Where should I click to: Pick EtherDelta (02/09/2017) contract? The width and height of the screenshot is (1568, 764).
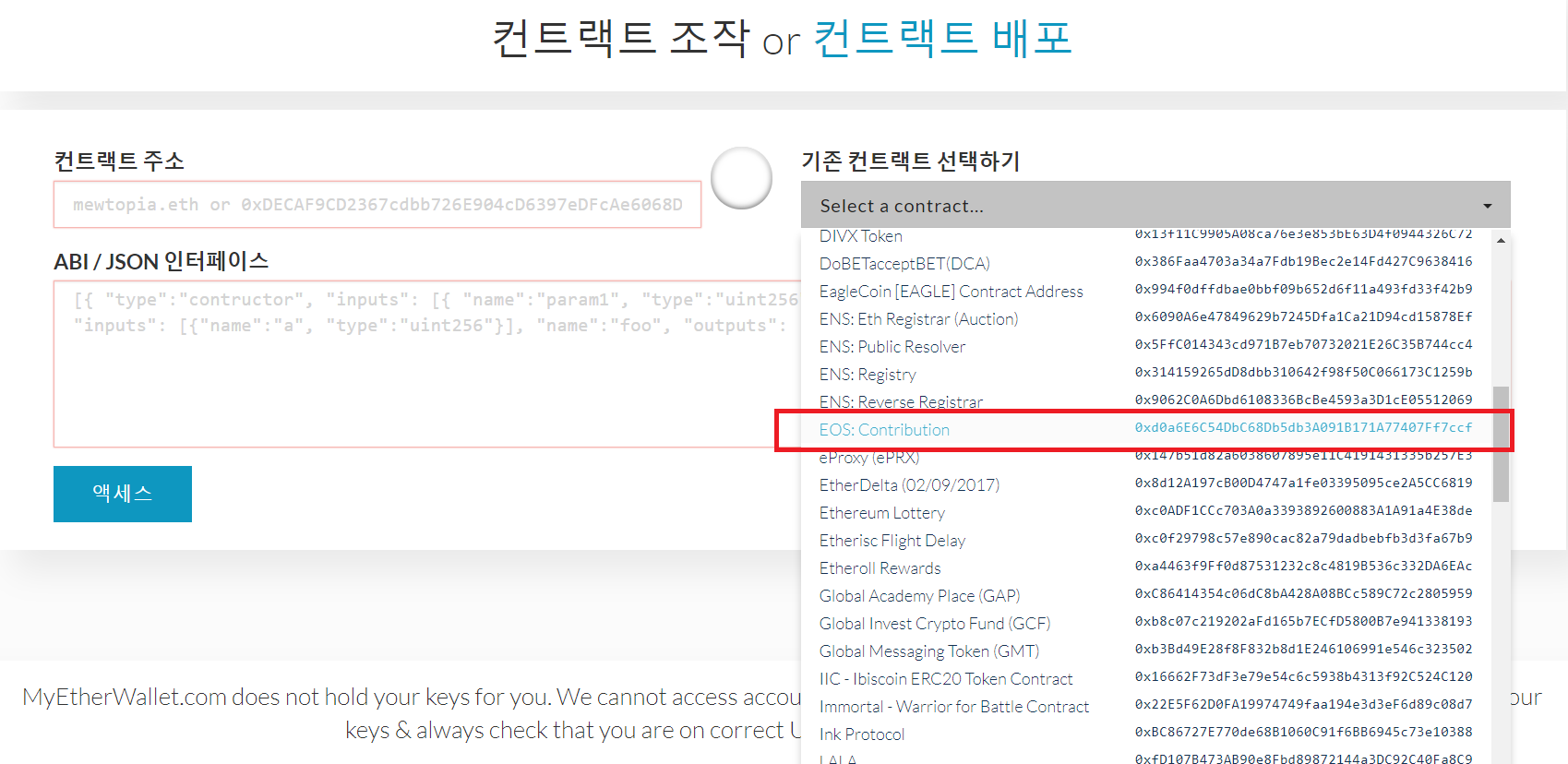[1147, 484]
